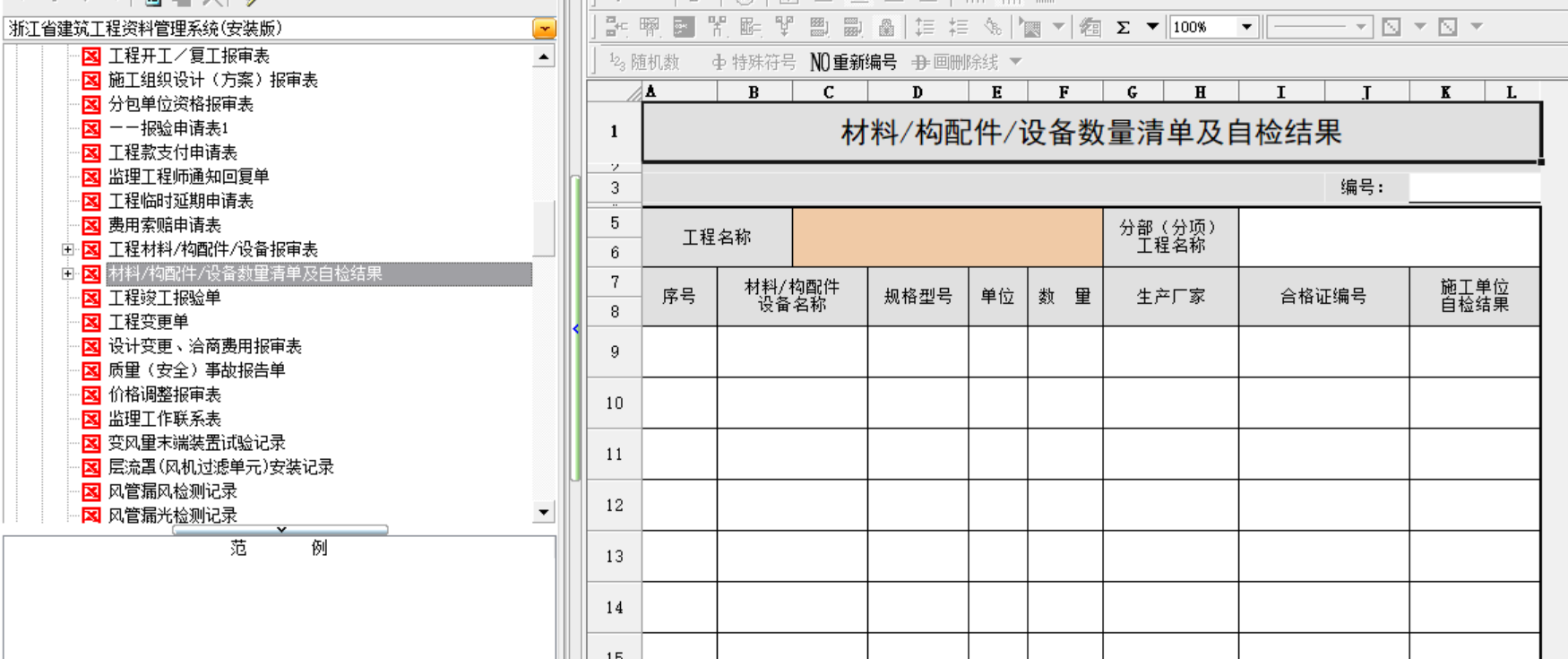
Task: Click the lock cells toolbar icon
Action: tap(886, 28)
